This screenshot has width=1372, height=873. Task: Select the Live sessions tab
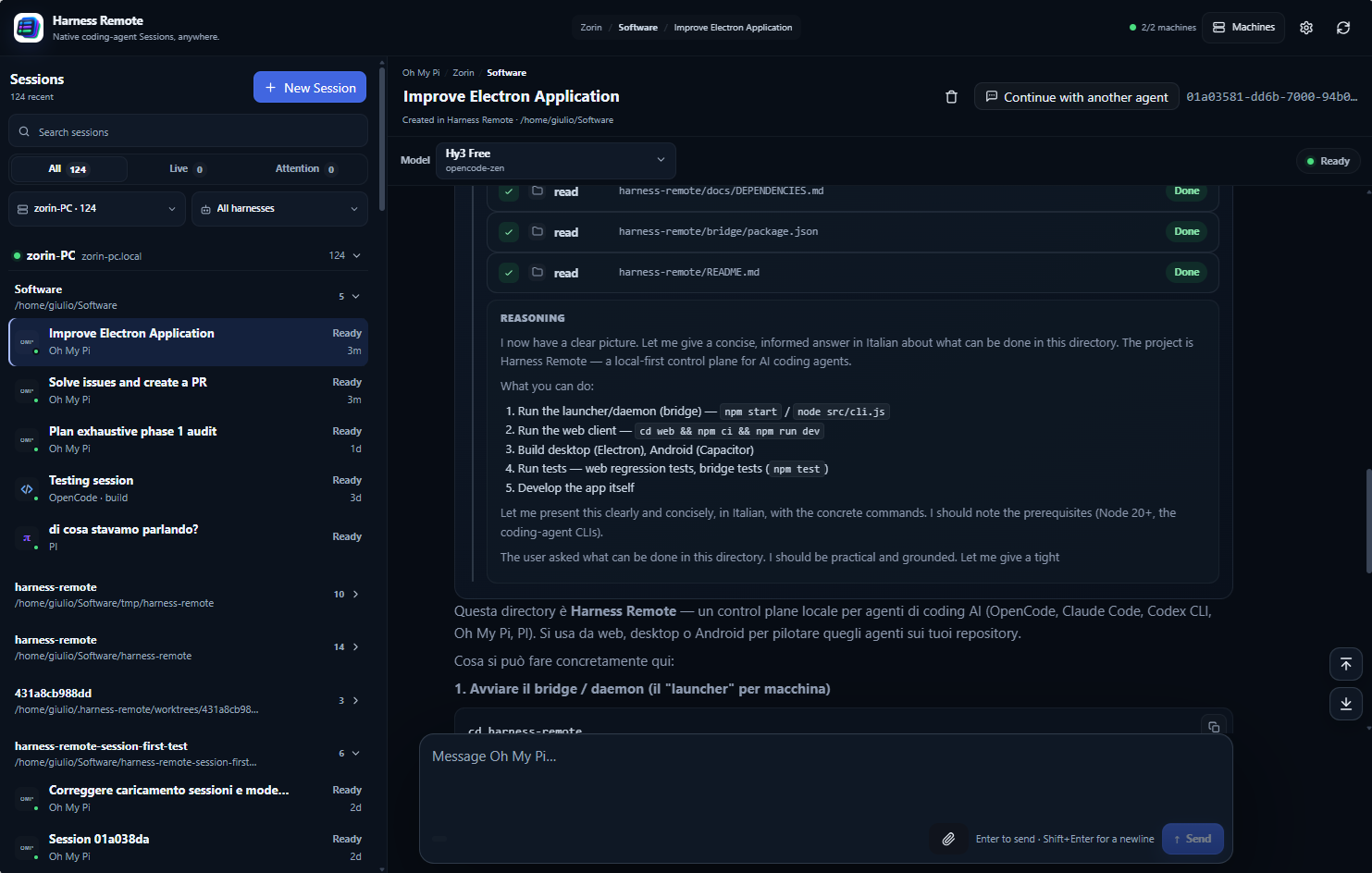click(x=186, y=169)
